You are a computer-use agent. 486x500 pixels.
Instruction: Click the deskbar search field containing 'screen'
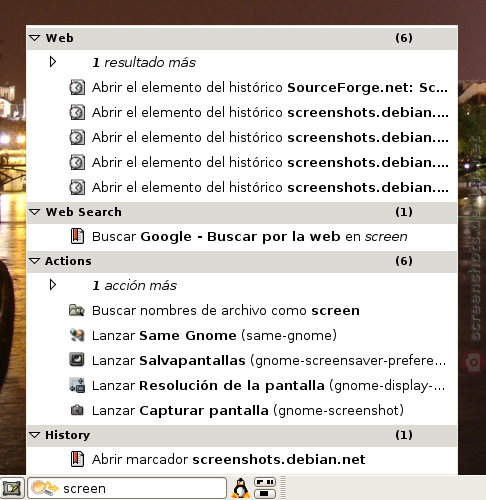(127, 488)
